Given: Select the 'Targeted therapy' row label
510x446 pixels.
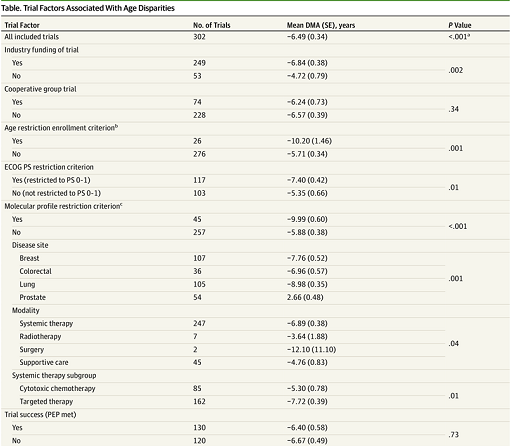Looking at the screenshot, I should [x=46, y=402].
